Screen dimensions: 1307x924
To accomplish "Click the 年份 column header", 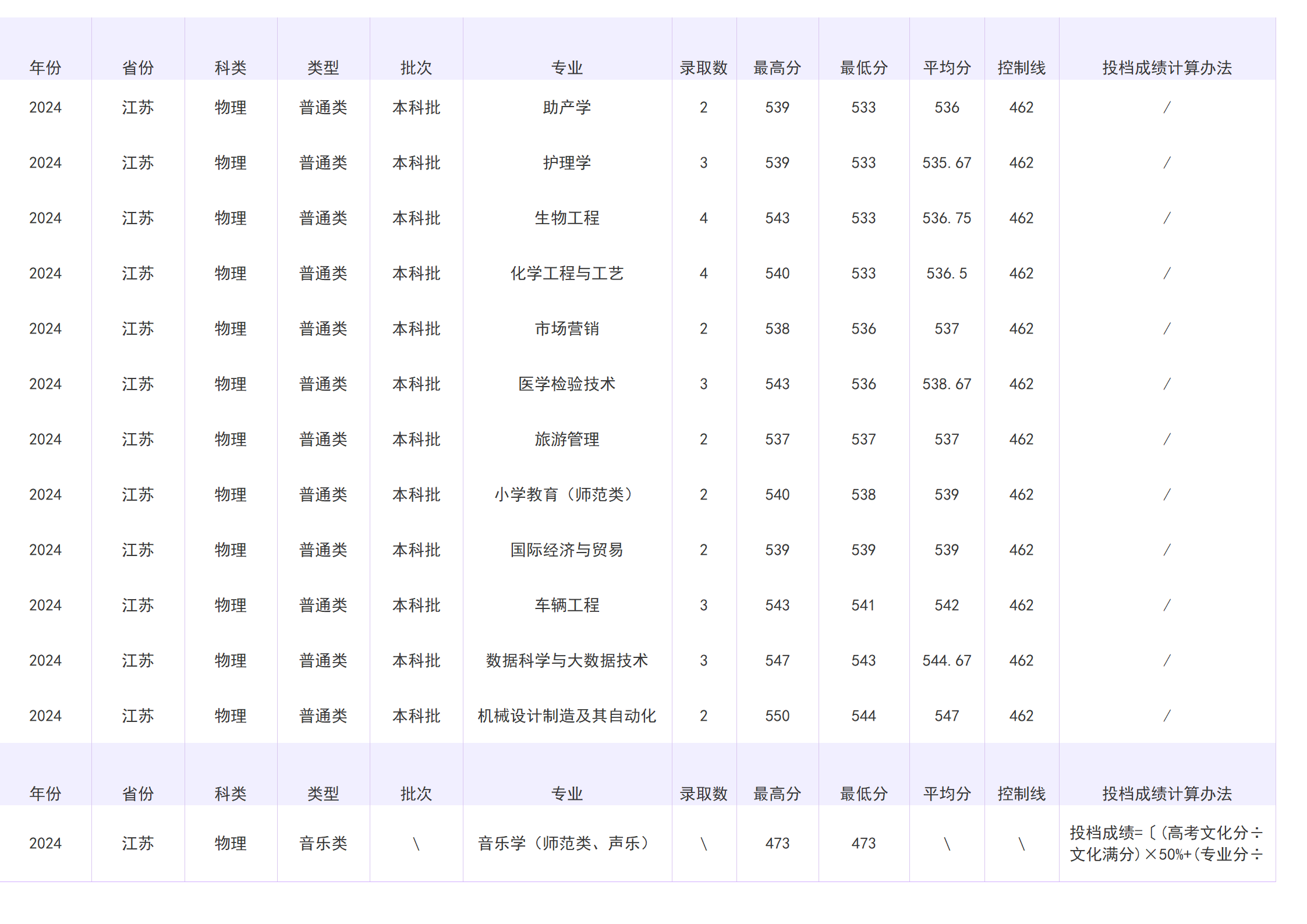I will click(x=45, y=68).
